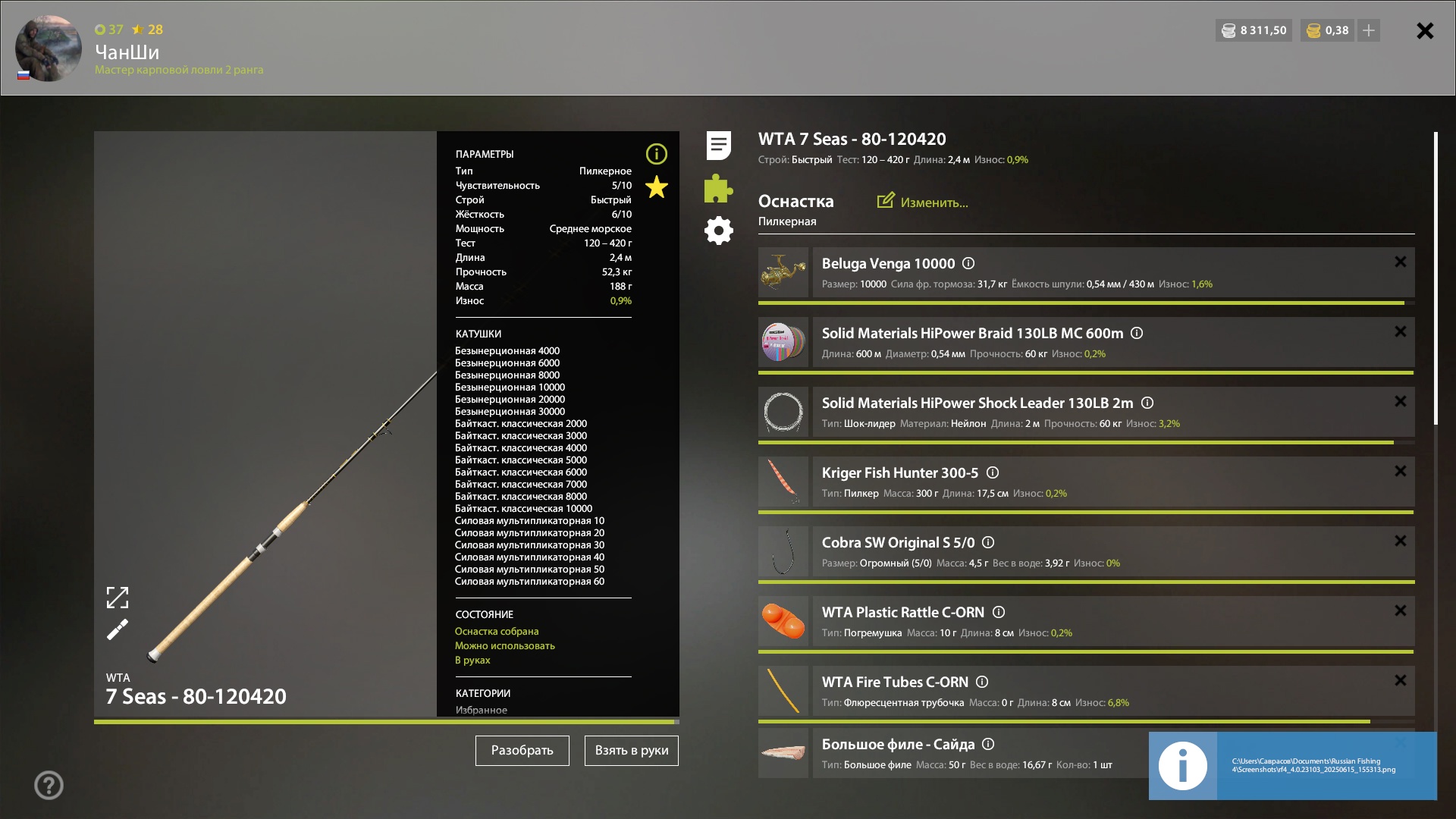Screen dimensions: 1456x819
Task: Click the Cobra hook thumbnail
Action: tap(783, 551)
